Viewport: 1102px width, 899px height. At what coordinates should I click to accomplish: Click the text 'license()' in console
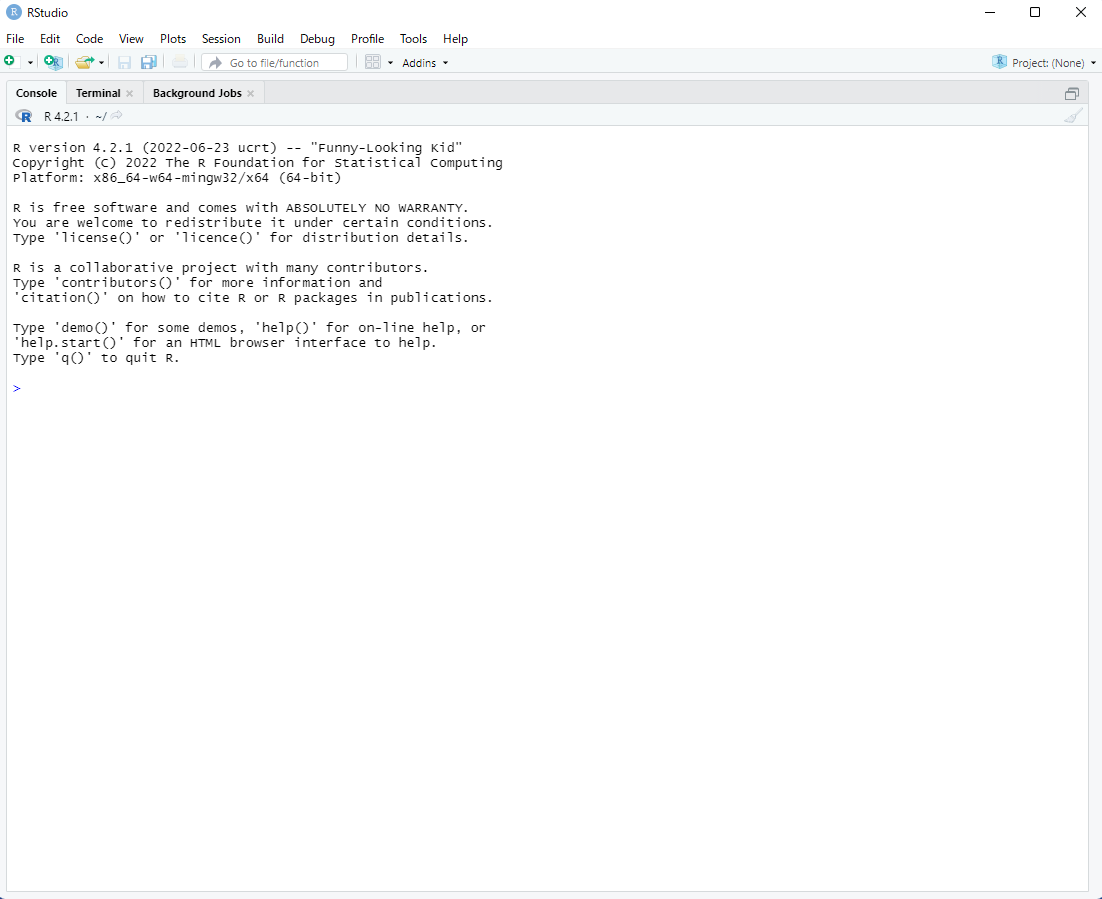(96, 238)
